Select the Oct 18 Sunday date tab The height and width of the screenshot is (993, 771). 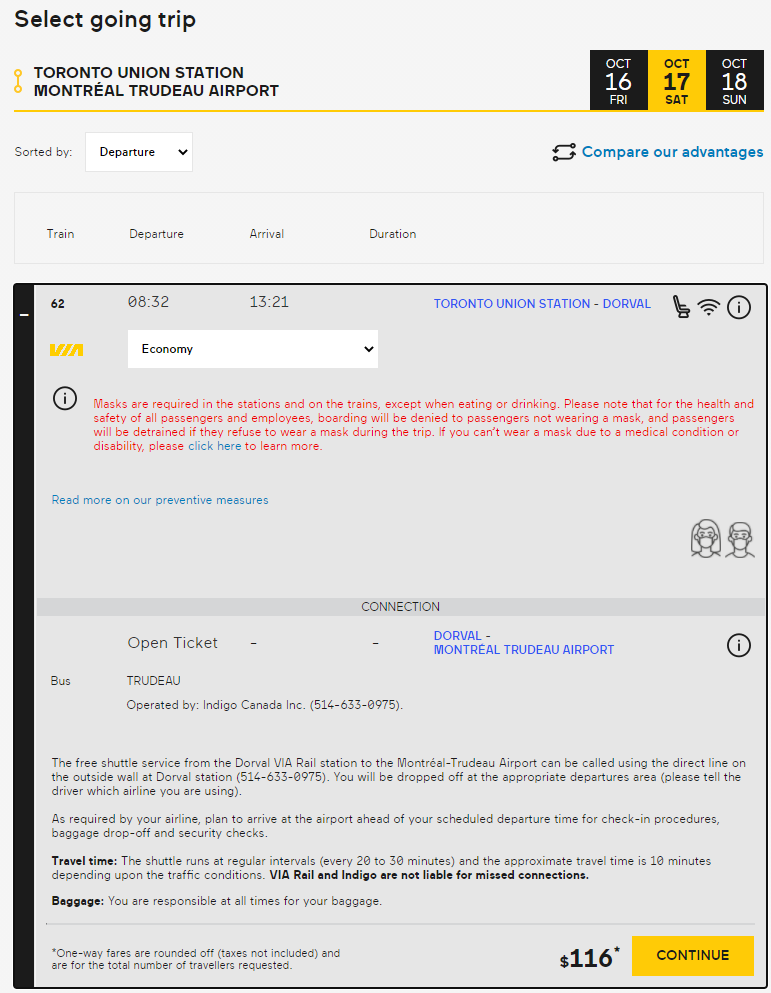tap(734, 80)
